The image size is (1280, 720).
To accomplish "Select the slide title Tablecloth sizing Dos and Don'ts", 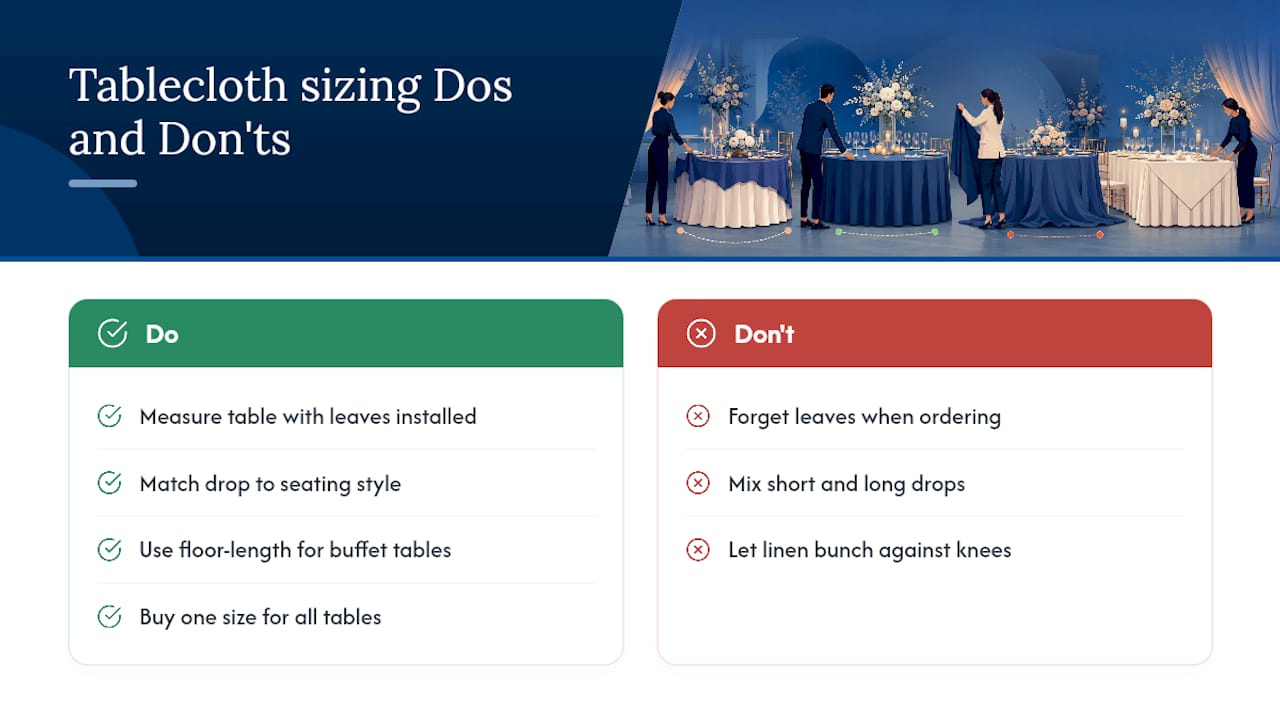I will 290,112.
